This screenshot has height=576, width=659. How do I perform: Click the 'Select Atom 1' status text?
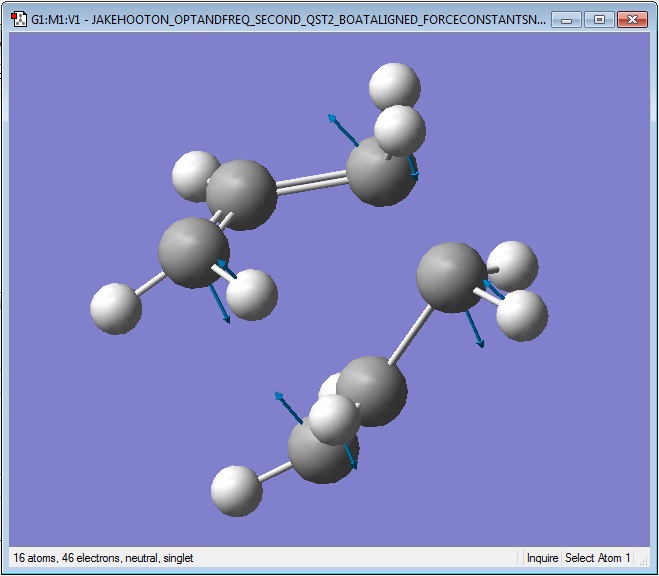pos(597,558)
